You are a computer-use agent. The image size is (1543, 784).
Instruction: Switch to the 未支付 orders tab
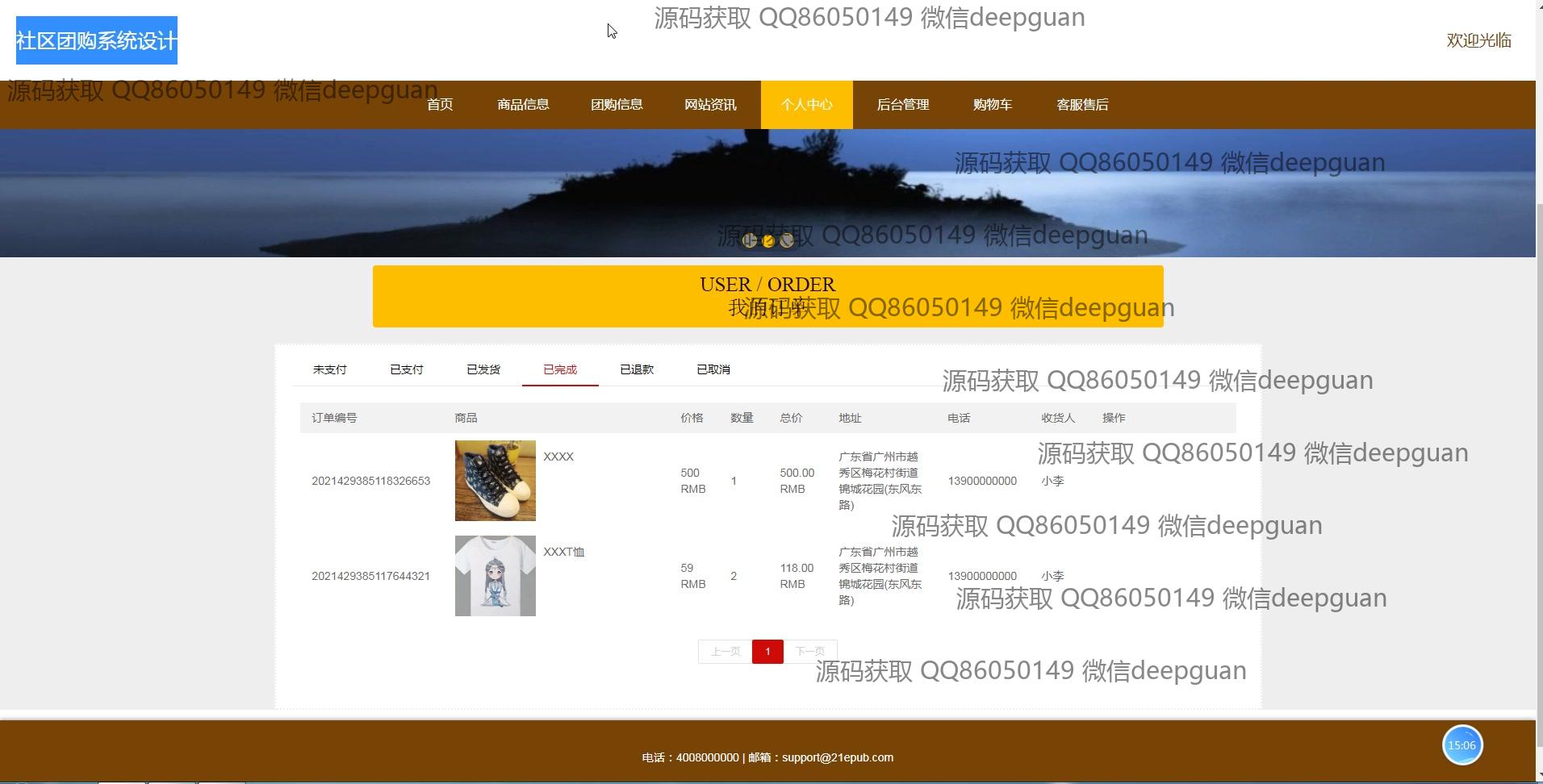pos(330,369)
